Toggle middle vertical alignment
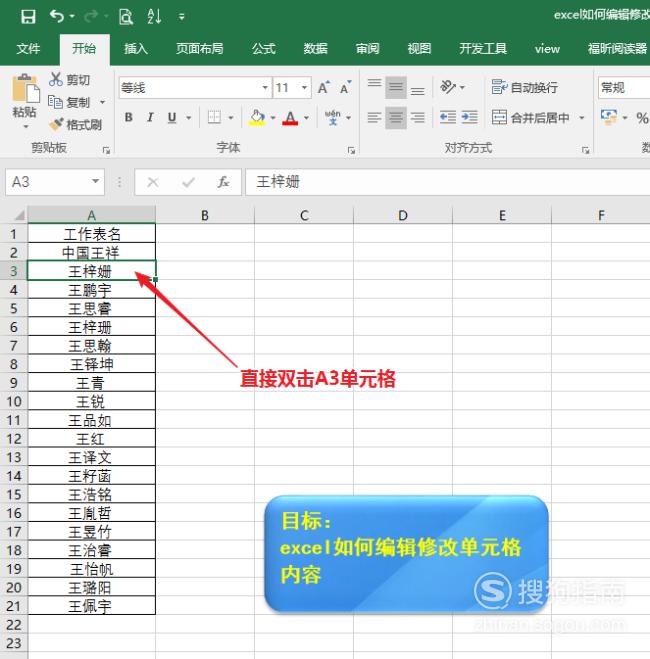The height and width of the screenshot is (659, 650). click(396, 87)
